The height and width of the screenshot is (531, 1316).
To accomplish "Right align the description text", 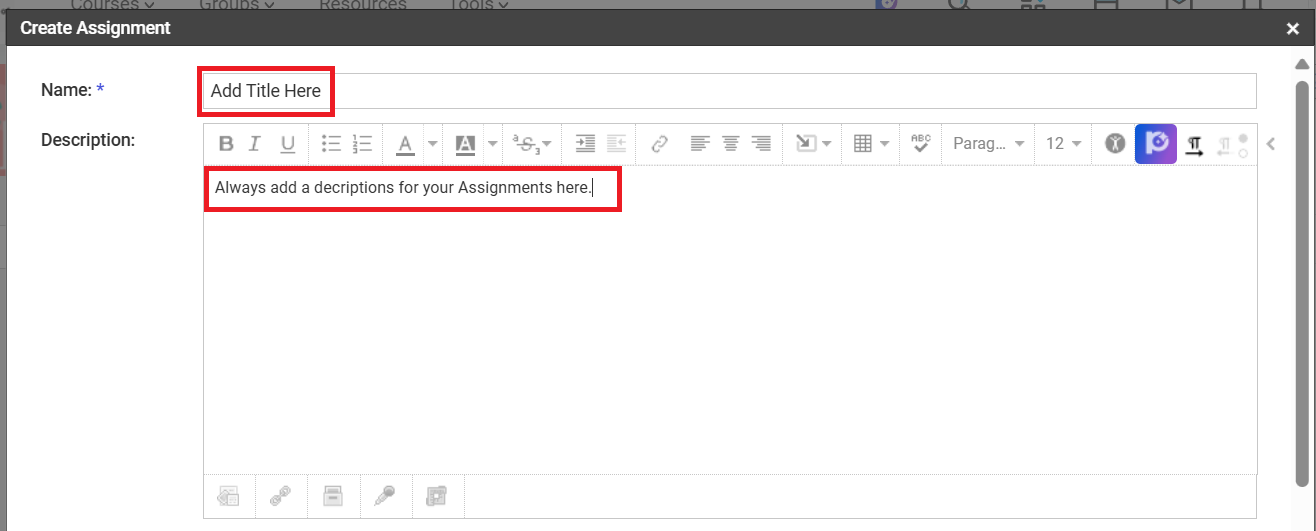I will 762,144.
